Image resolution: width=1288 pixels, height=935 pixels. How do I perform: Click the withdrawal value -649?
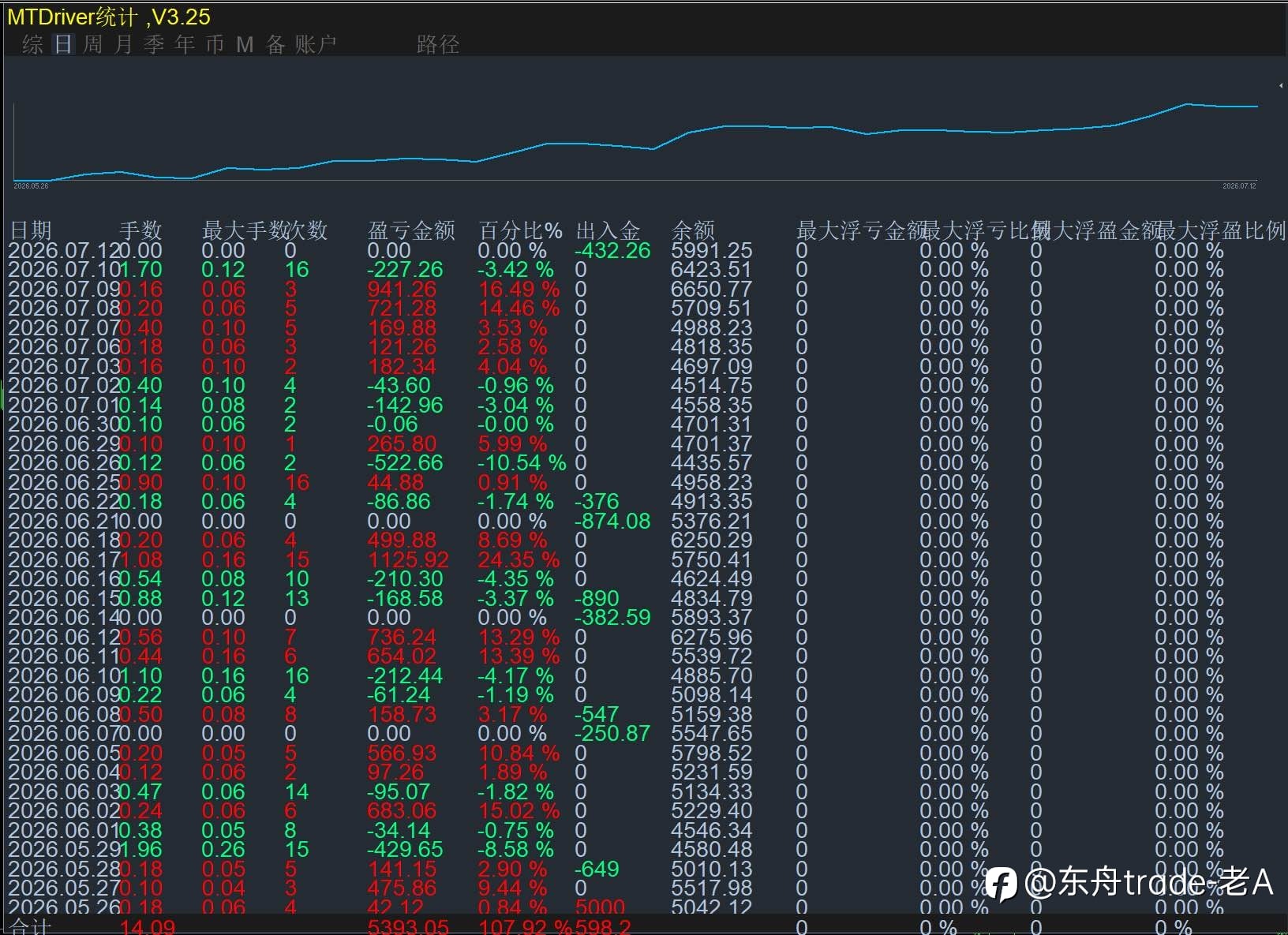click(597, 869)
